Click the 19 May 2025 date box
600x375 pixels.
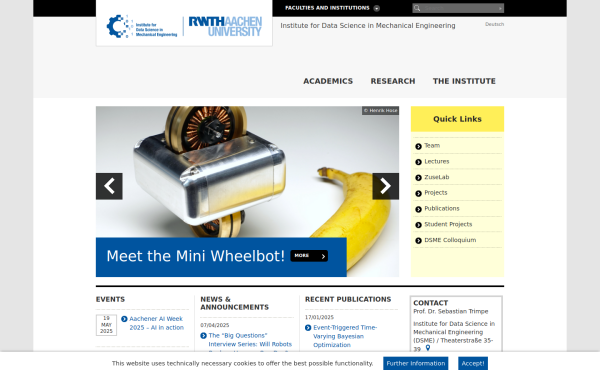coord(106,325)
